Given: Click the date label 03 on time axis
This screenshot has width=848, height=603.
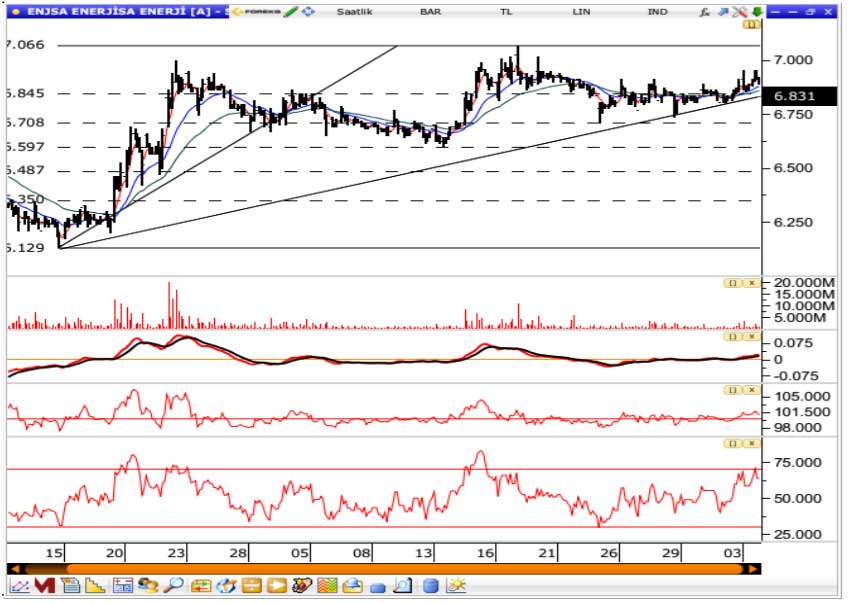Looking at the screenshot, I should click(x=733, y=553).
